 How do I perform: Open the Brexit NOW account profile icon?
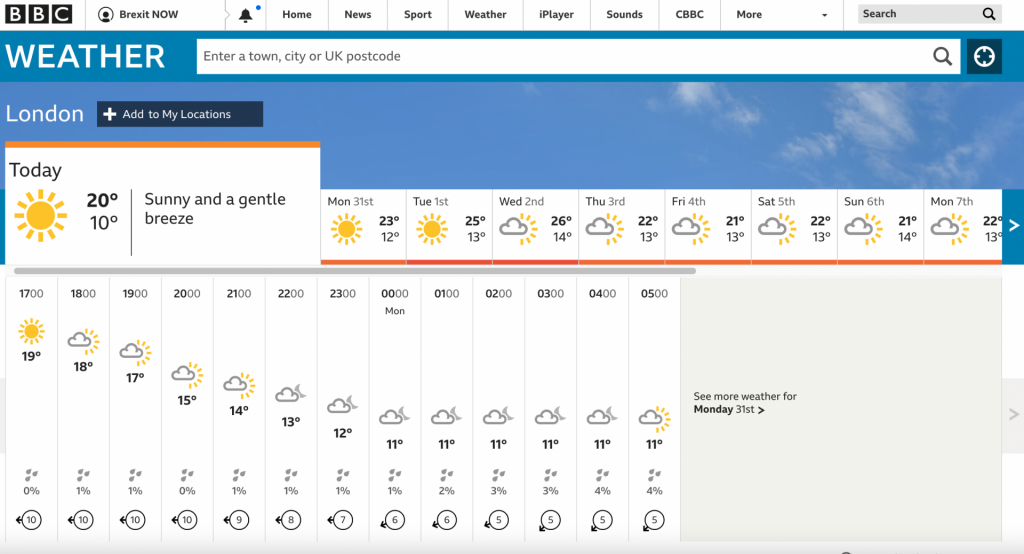(x=105, y=14)
